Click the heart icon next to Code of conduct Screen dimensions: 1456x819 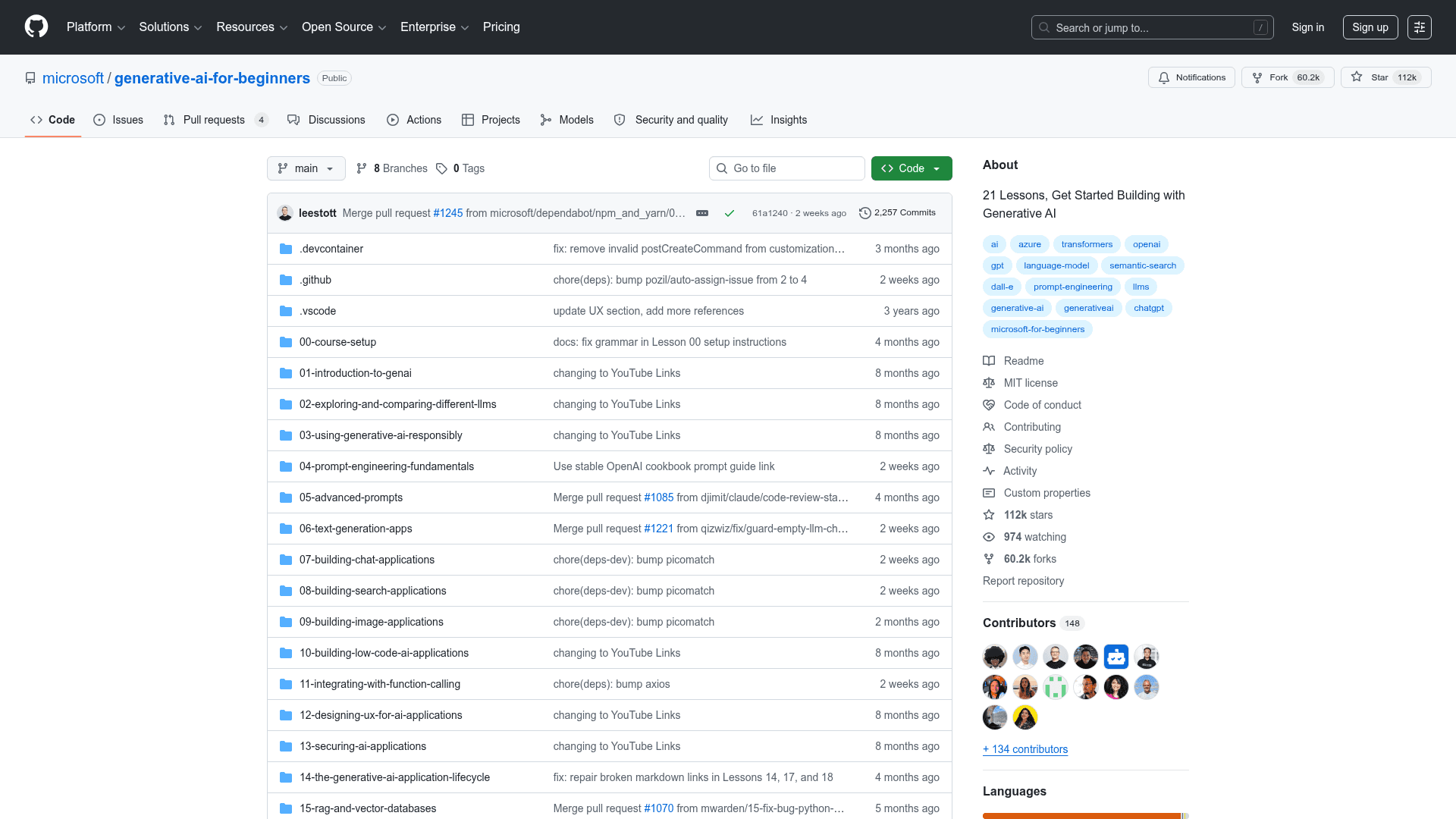(989, 405)
